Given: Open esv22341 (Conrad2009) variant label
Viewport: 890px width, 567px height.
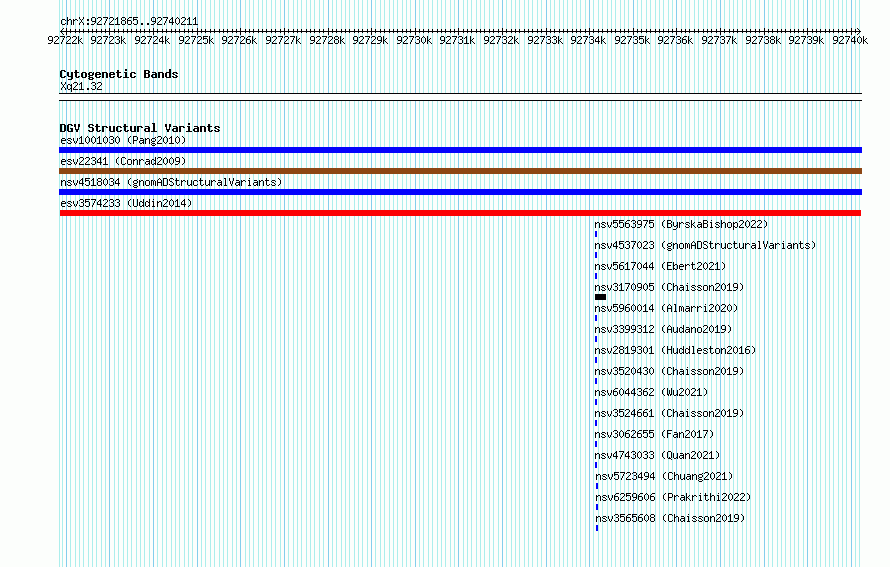Looking at the screenshot, I should [x=123, y=161].
